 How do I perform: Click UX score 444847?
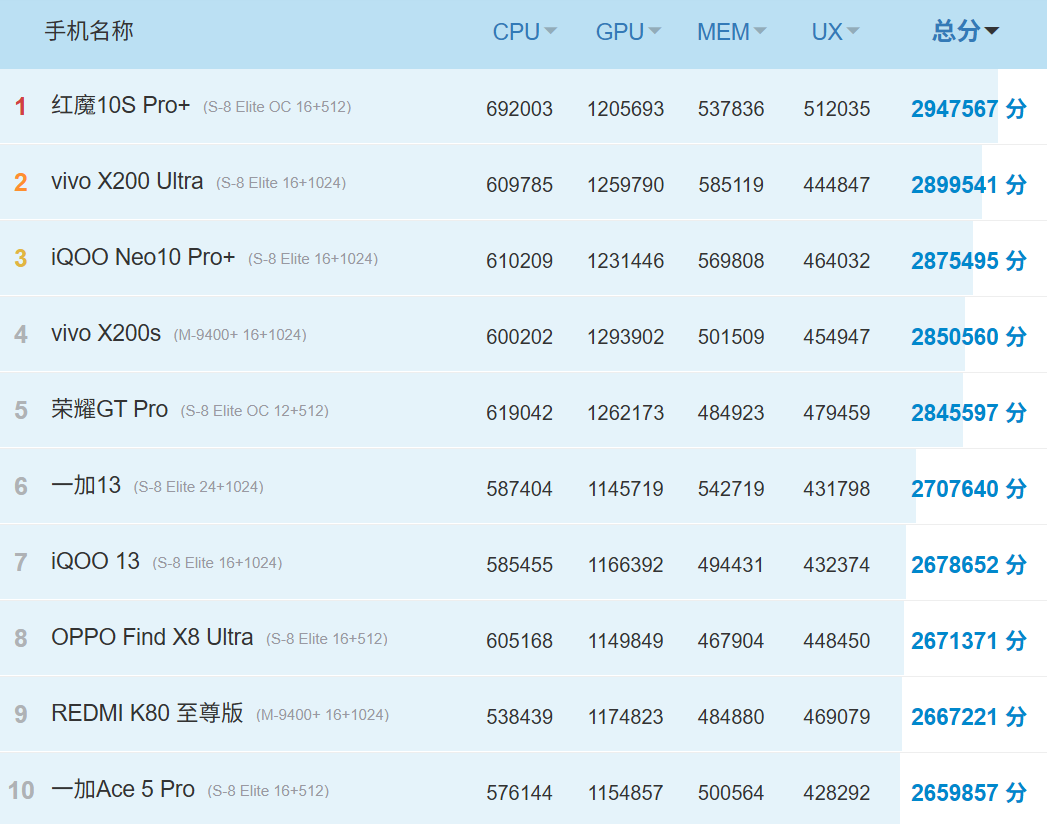pyautogui.click(x=837, y=185)
